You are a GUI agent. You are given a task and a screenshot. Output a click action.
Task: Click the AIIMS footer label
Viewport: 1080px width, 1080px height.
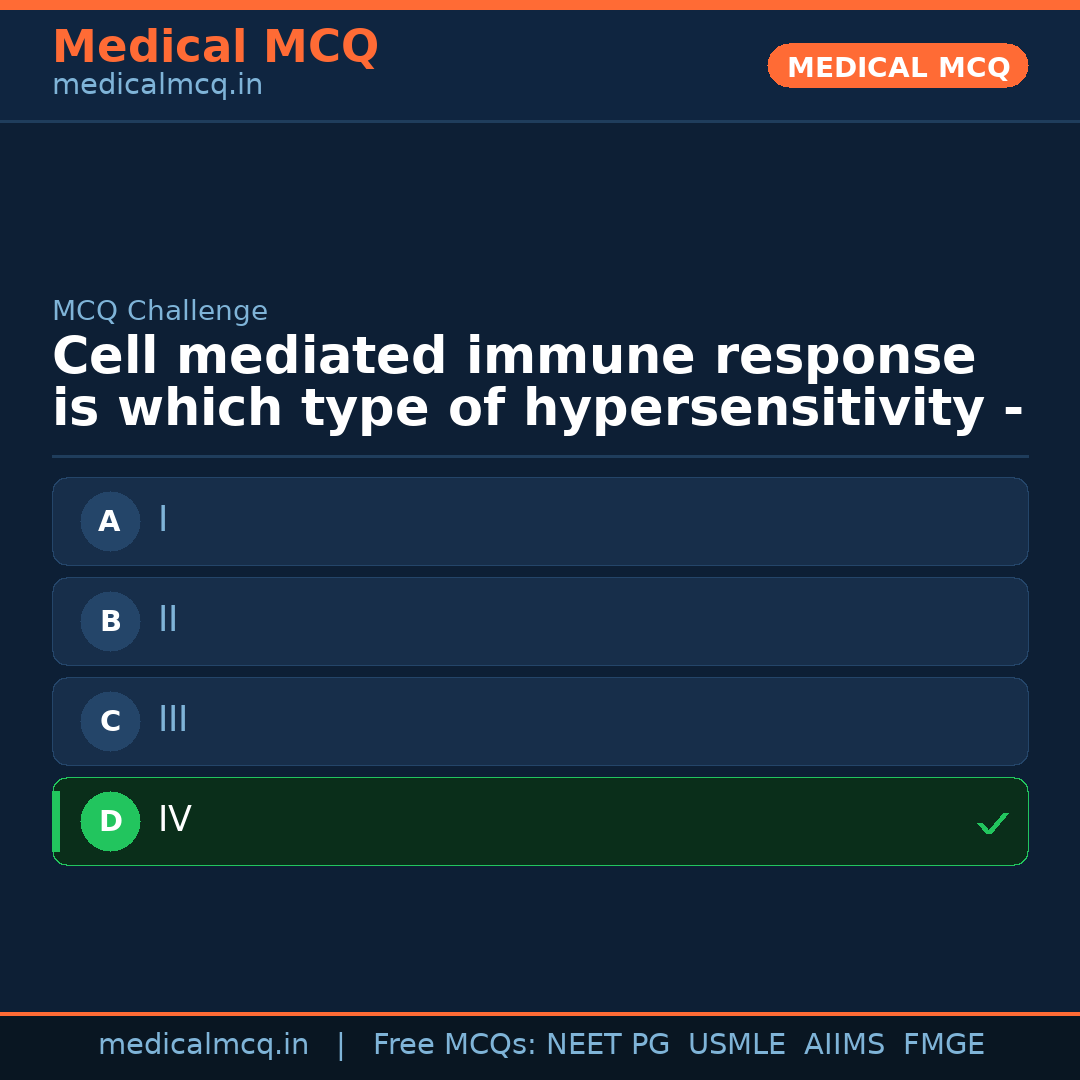pos(844,1045)
